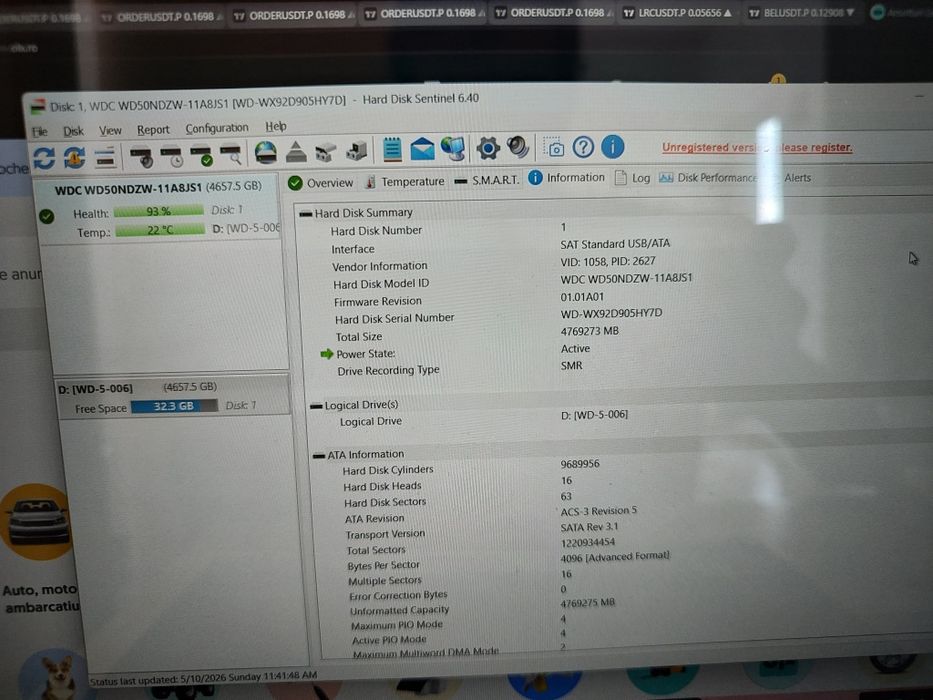Click the Hard Disk Cylinders value 9689956
The height and width of the screenshot is (700, 933).
580,464
